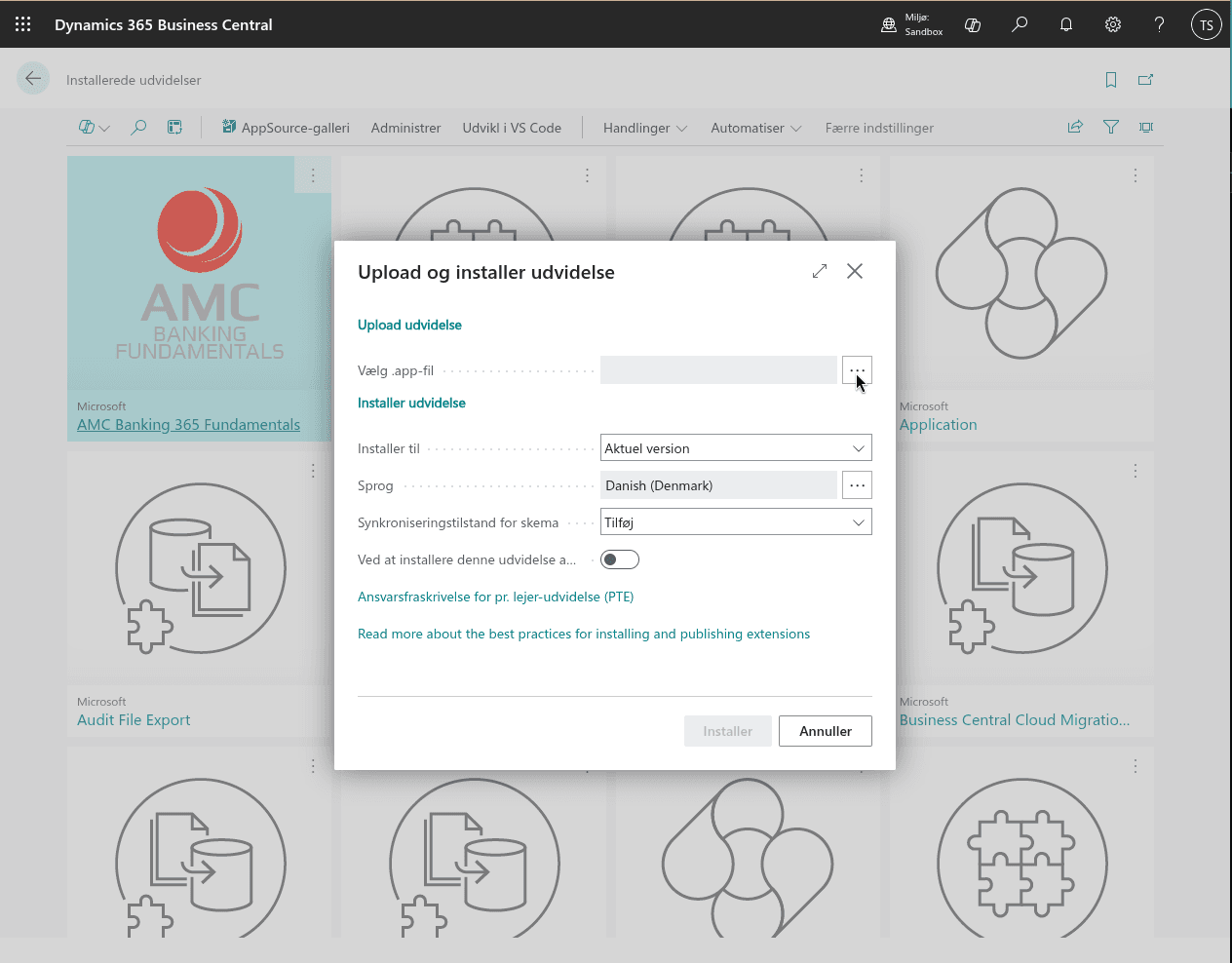Open the help question mark
Image resolution: width=1232 pixels, height=963 pixels.
click(1159, 25)
